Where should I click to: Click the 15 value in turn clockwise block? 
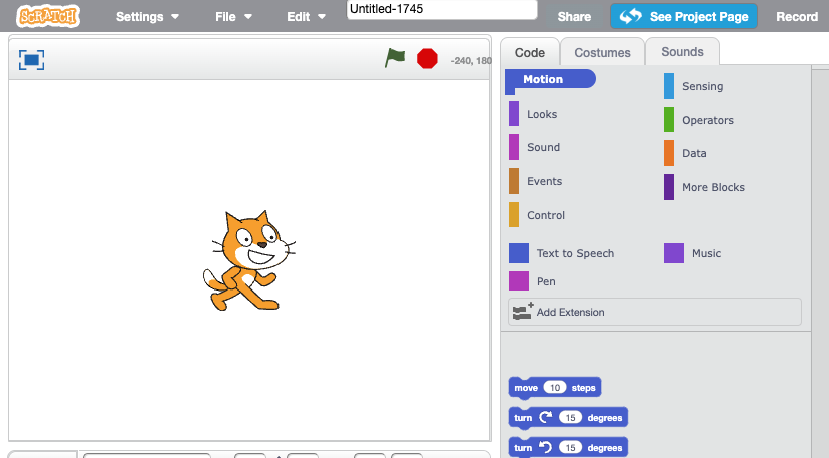[570, 418]
